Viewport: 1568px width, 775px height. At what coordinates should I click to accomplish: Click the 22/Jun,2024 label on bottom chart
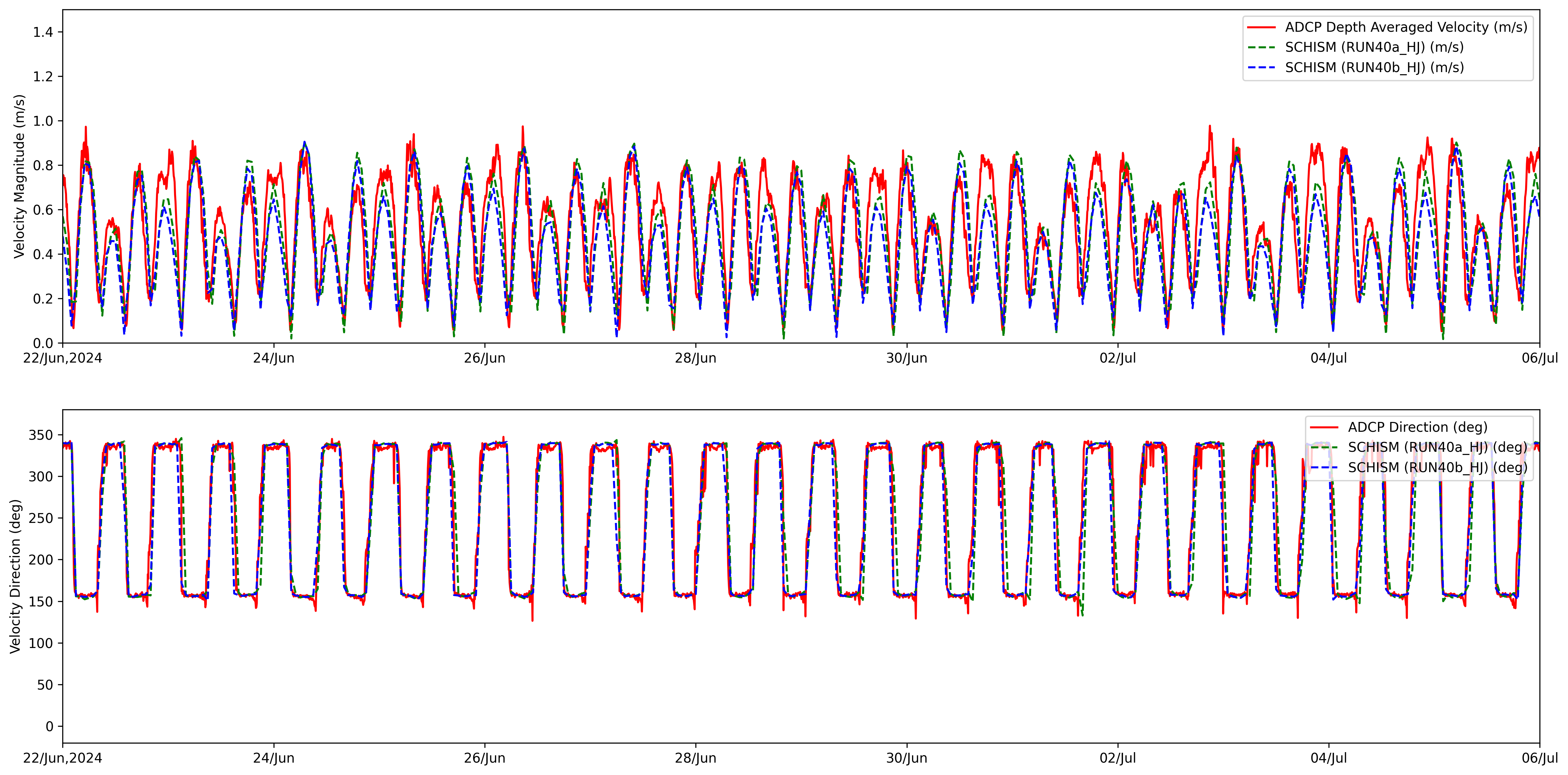pos(62,758)
